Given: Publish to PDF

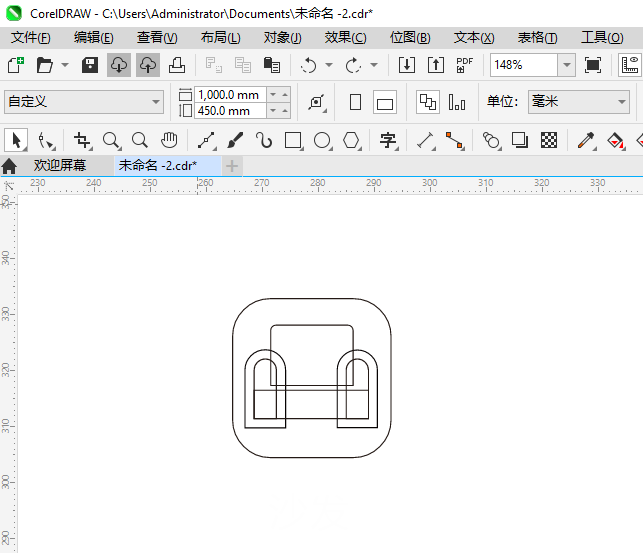Looking at the screenshot, I should click(464, 65).
